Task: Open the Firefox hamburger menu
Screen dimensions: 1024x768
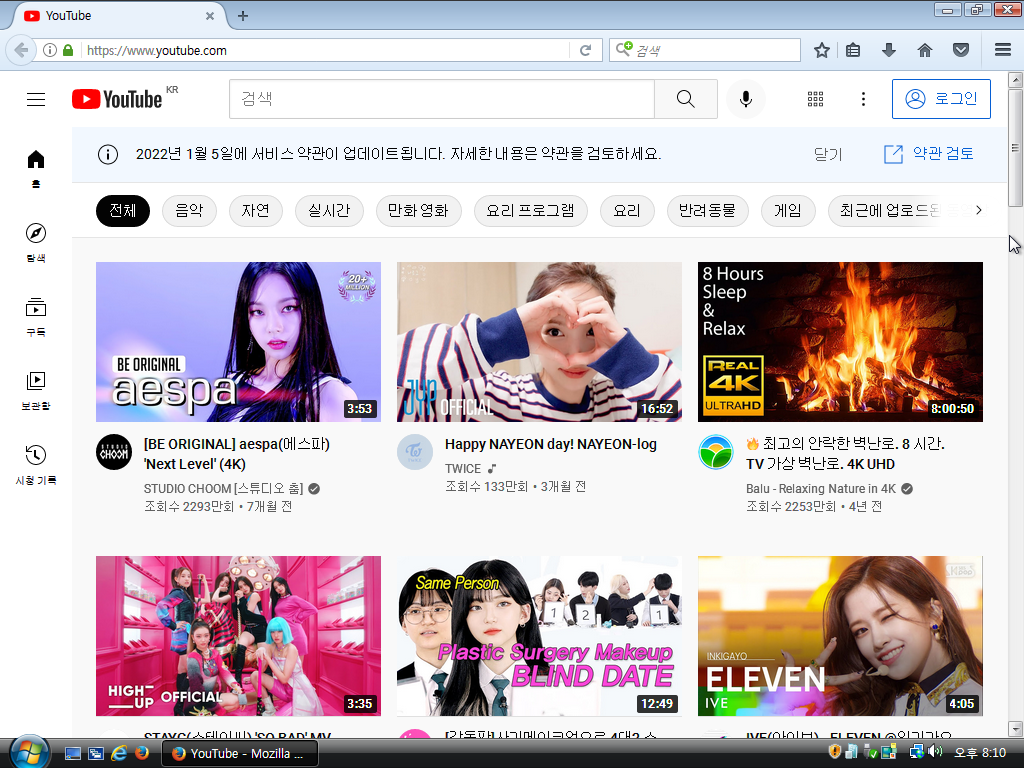Action: 1003,50
